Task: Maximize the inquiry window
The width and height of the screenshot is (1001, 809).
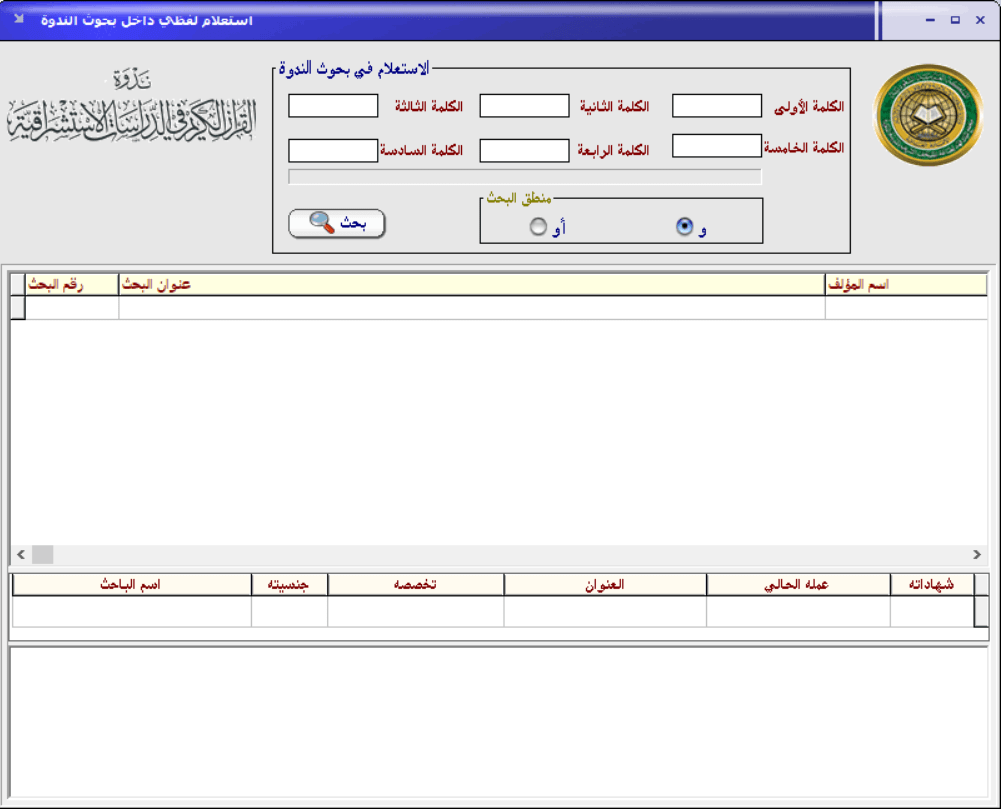Action: pos(955,20)
